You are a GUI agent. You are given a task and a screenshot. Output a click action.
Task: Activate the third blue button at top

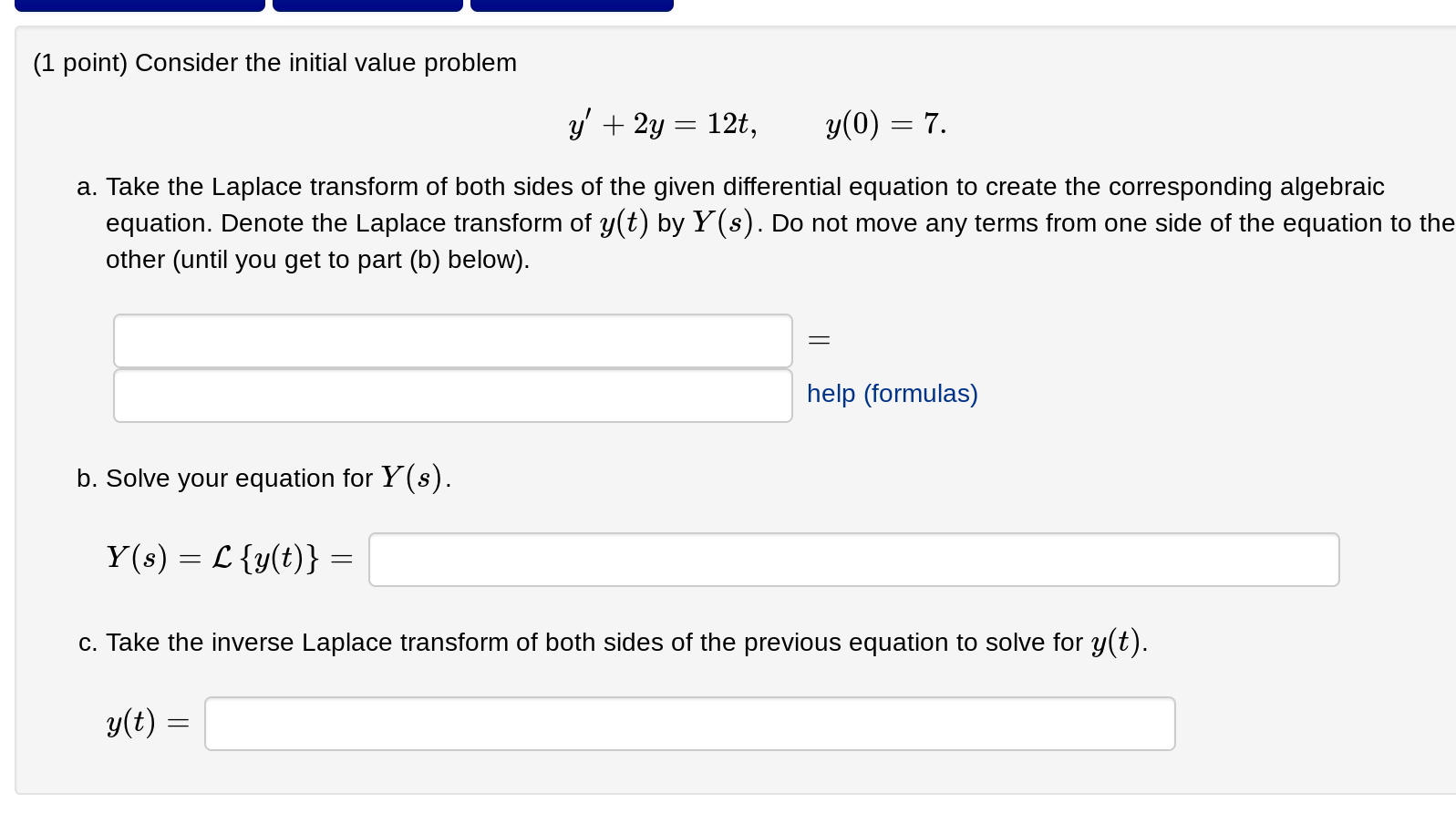click(572, 5)
